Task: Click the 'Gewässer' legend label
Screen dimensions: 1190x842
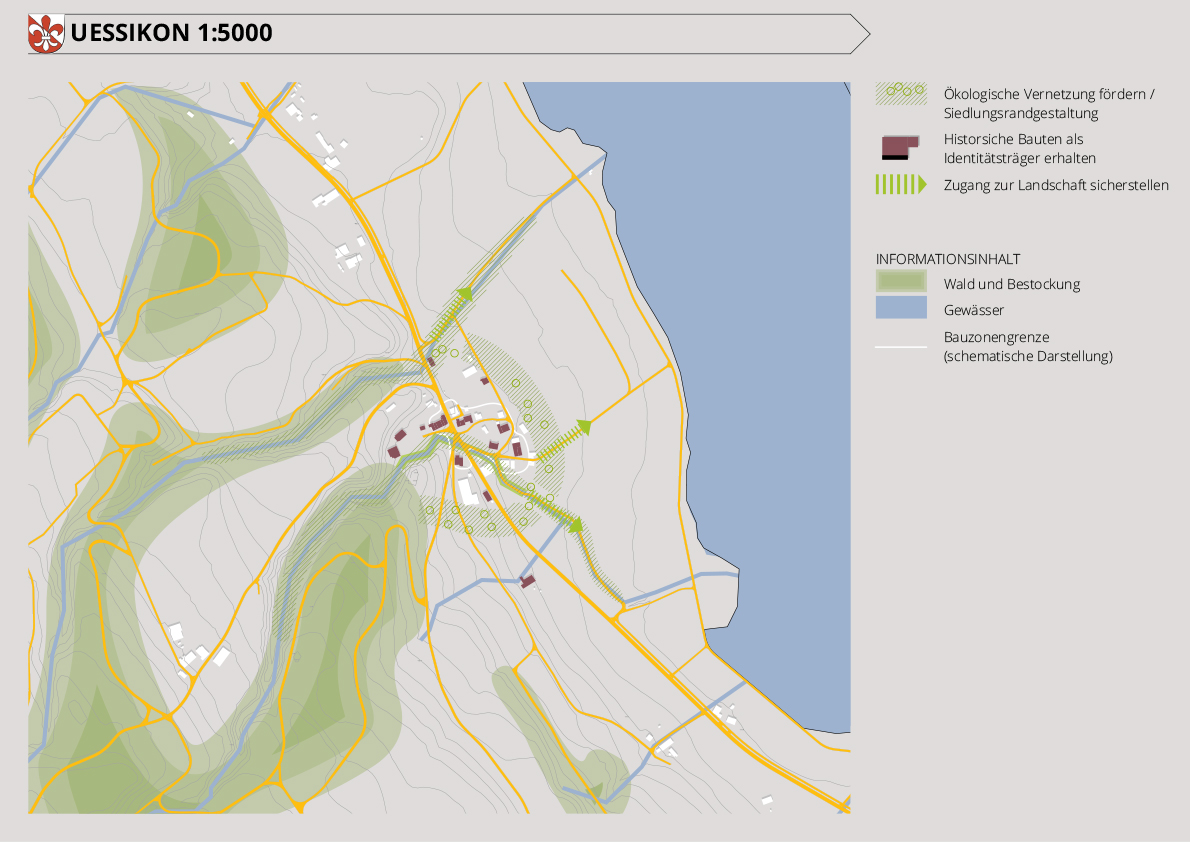Action: pyautogui.click(x=973, y=310)
